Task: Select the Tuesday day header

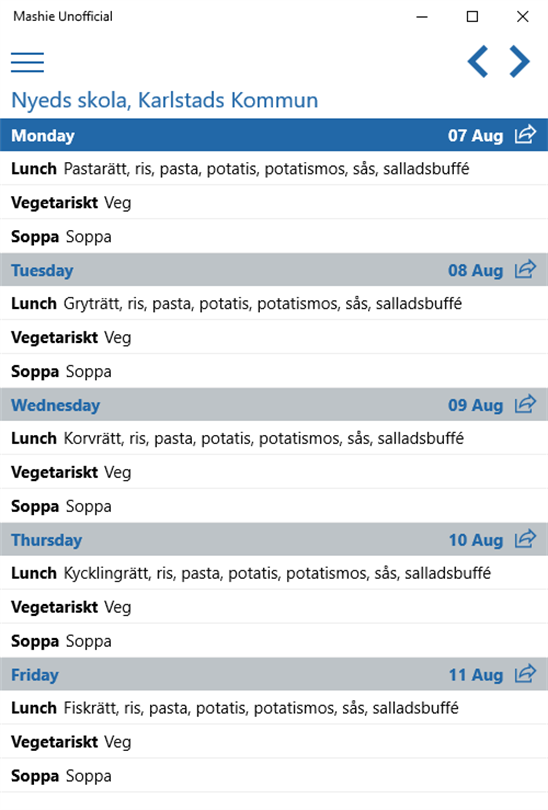Action: click(274, 270)
